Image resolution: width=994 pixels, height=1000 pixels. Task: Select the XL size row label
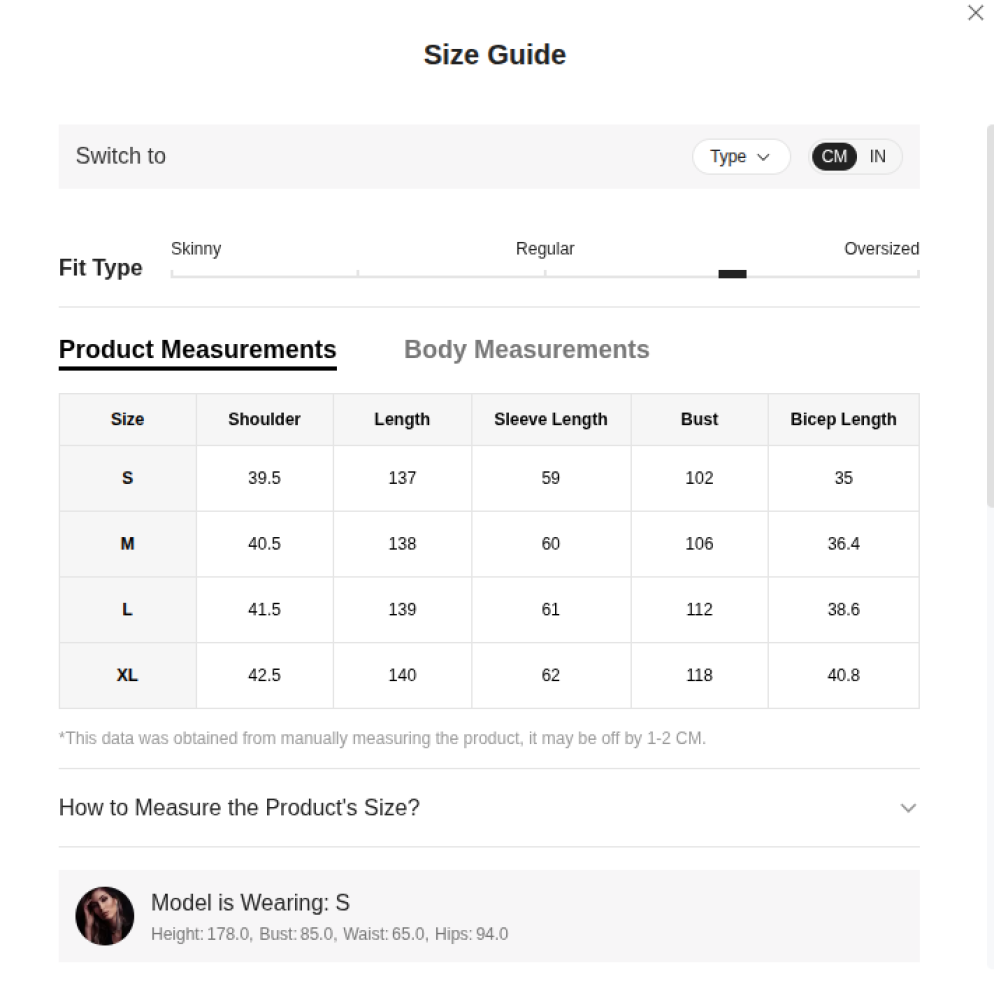click(127, 676)
